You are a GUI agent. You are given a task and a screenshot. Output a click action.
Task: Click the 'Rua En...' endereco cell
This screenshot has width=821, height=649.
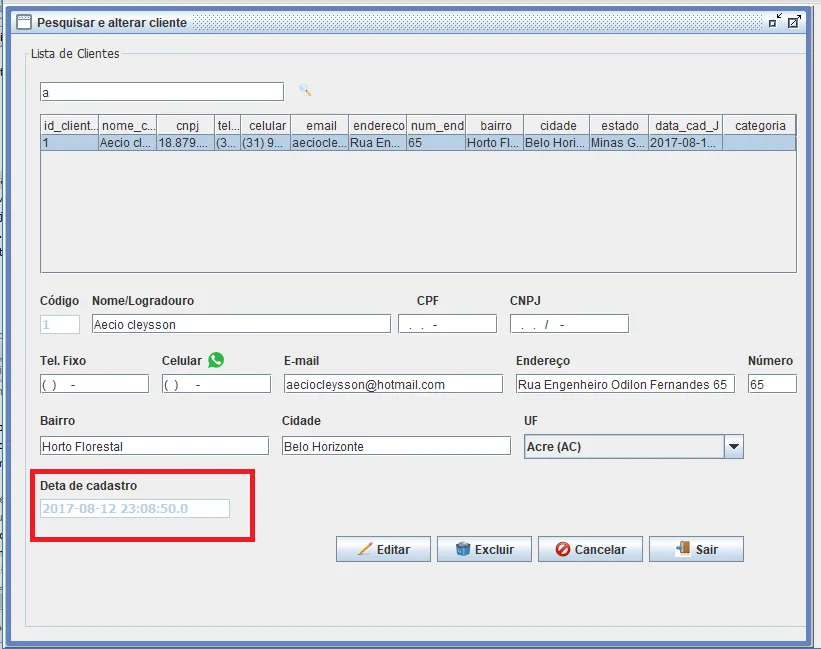pos(378,142)
